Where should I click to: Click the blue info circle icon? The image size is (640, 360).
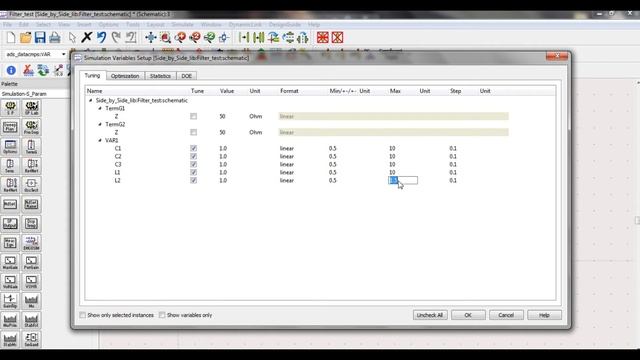coord(11,70)
